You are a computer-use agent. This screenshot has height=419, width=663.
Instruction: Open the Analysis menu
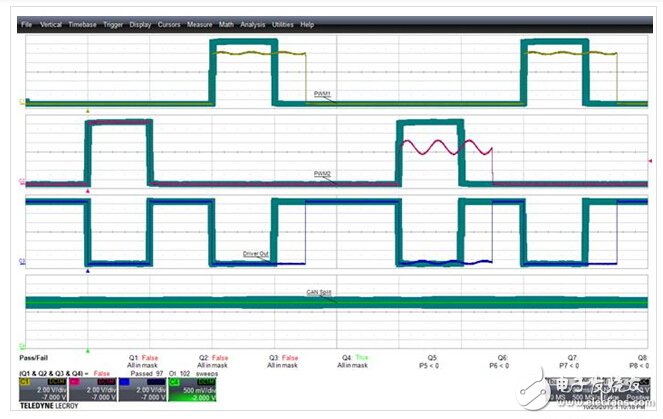coord(252,24)
